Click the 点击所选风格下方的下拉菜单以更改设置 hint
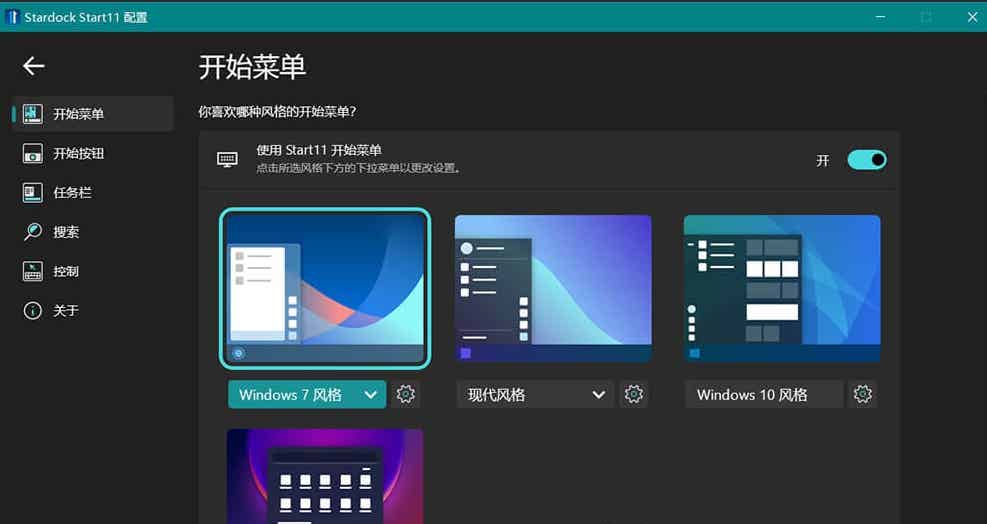 pyautogui.click(x=358, y=169)
